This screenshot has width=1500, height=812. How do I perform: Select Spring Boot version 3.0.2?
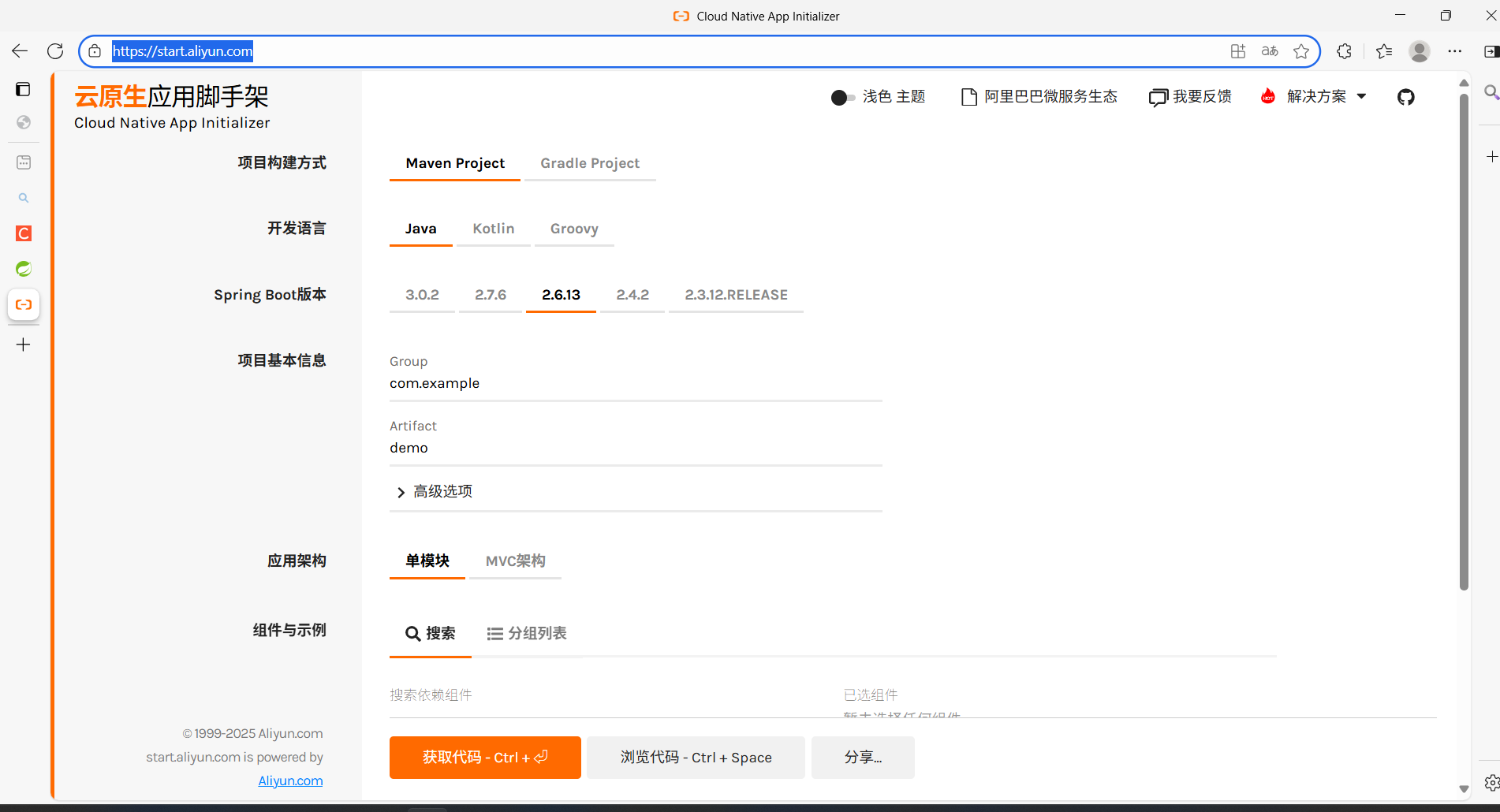(x=422, y=294)
